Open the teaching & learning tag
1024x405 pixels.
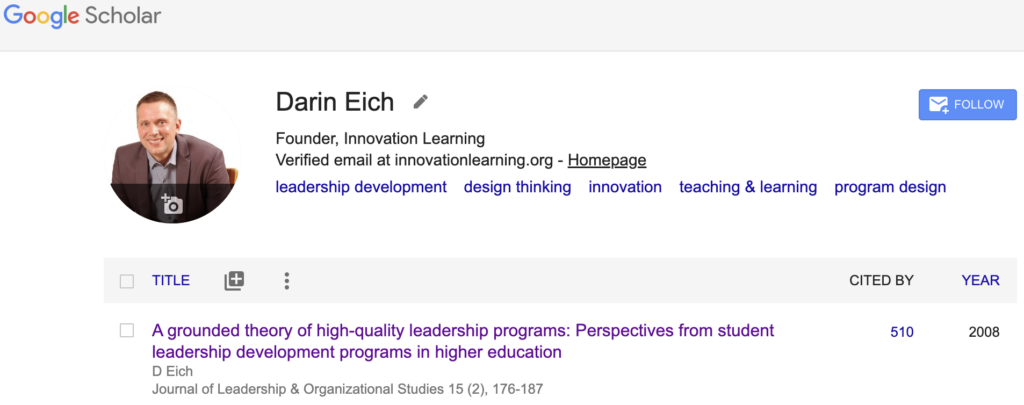coord(748,187)
